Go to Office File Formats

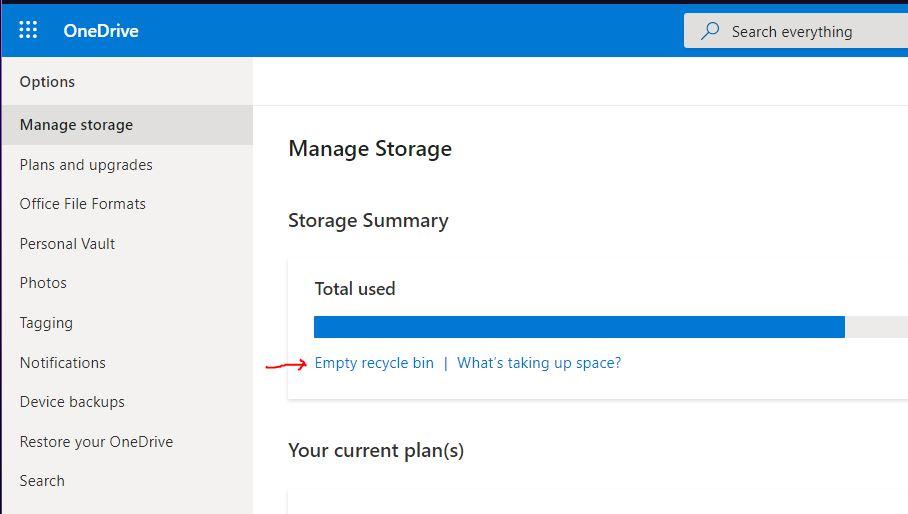[83, 204]
